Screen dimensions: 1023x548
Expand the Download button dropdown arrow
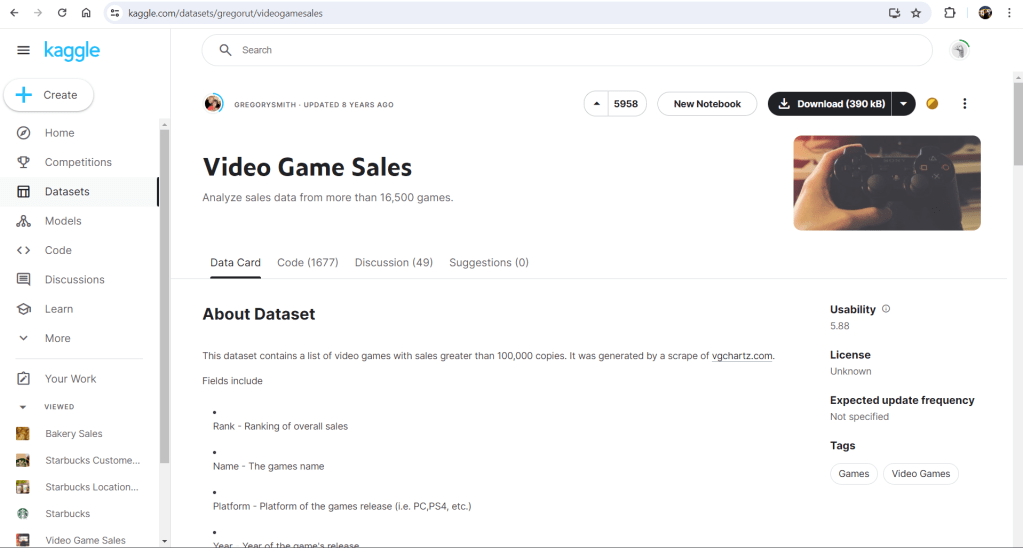click(903, 104)
